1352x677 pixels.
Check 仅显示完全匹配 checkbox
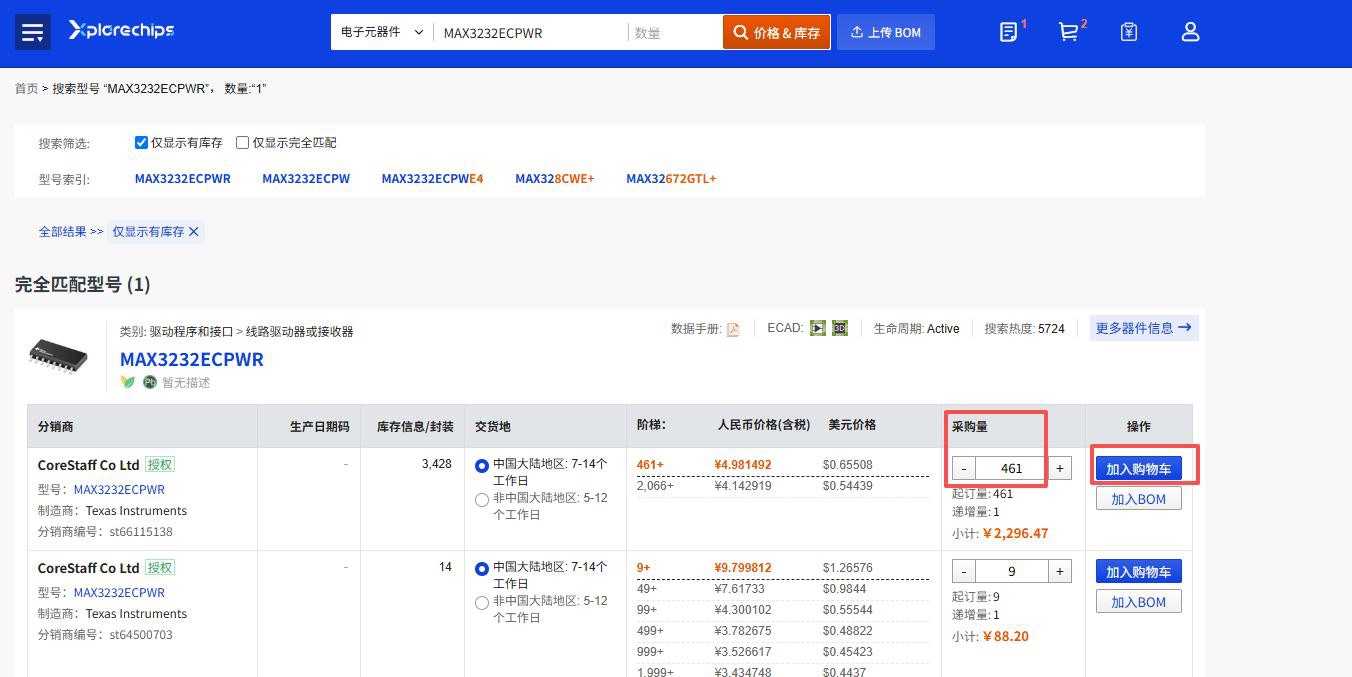click(x=242, y=142)
